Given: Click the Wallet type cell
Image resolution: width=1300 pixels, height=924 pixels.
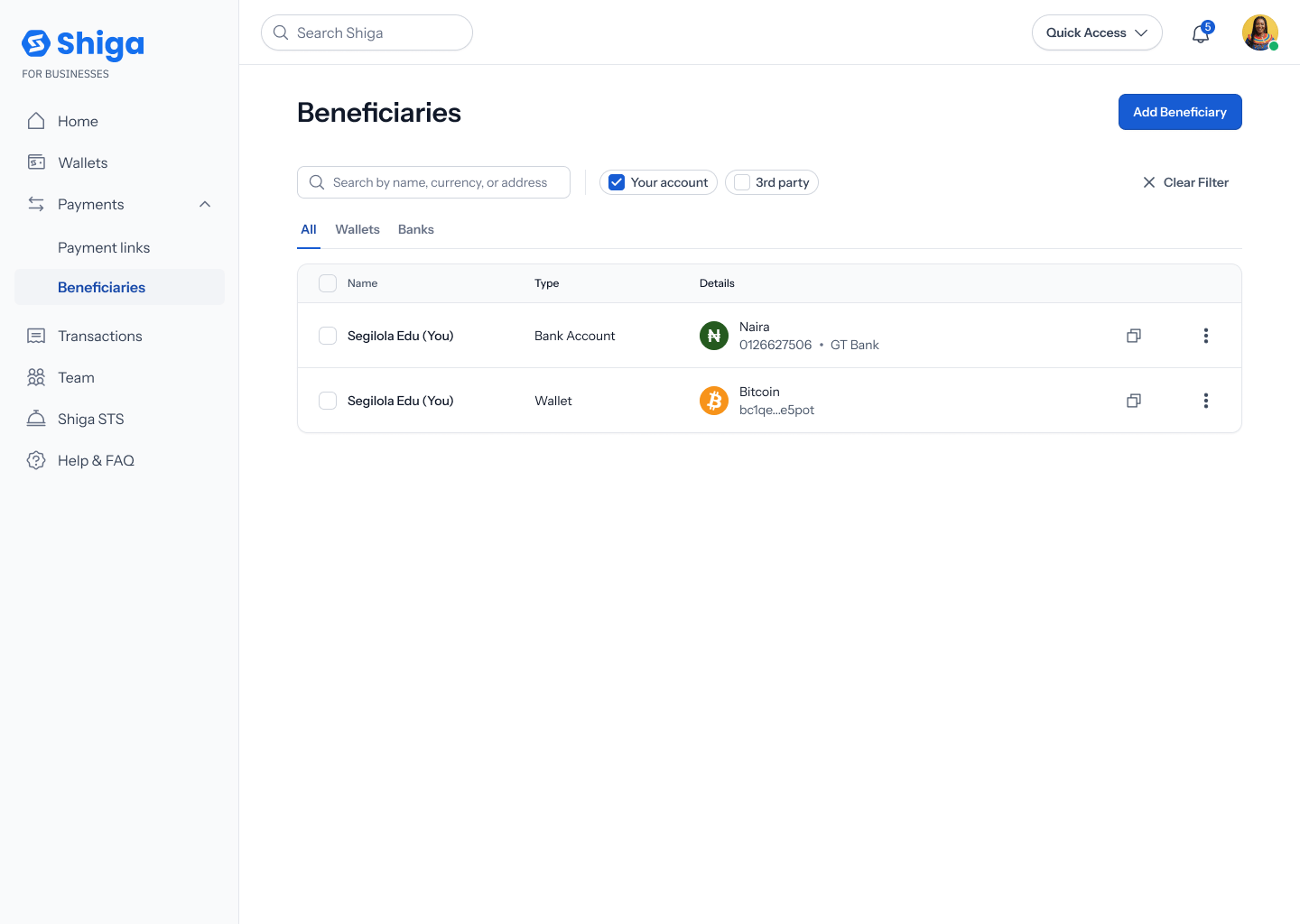Looking at the screenshot, I should click(553, 401).
